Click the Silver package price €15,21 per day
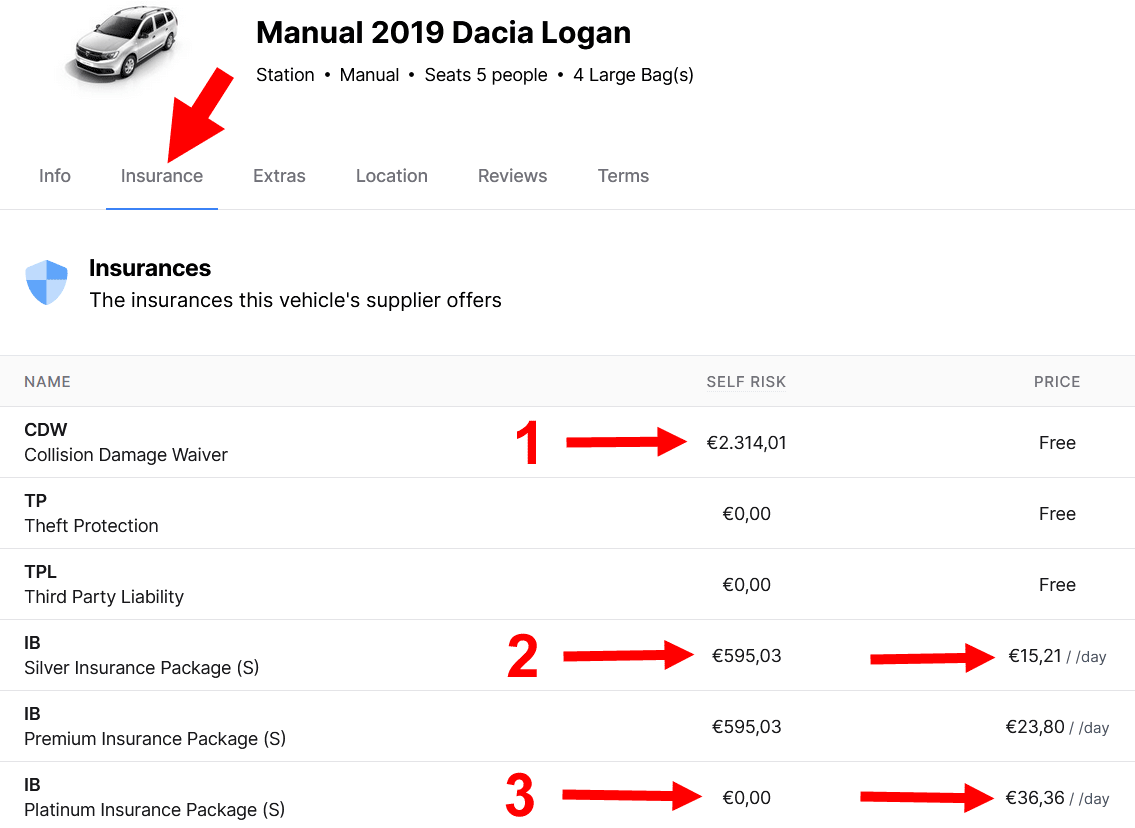 tap(1057, 656)
